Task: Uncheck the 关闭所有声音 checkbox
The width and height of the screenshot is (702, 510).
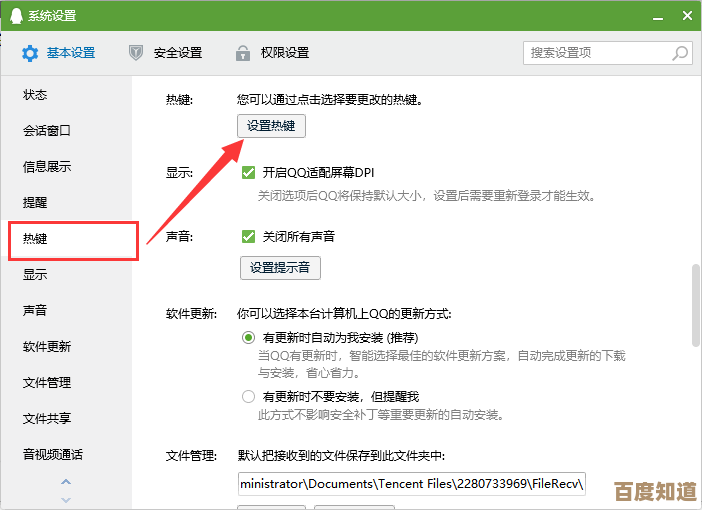Action: click(249, 237)
